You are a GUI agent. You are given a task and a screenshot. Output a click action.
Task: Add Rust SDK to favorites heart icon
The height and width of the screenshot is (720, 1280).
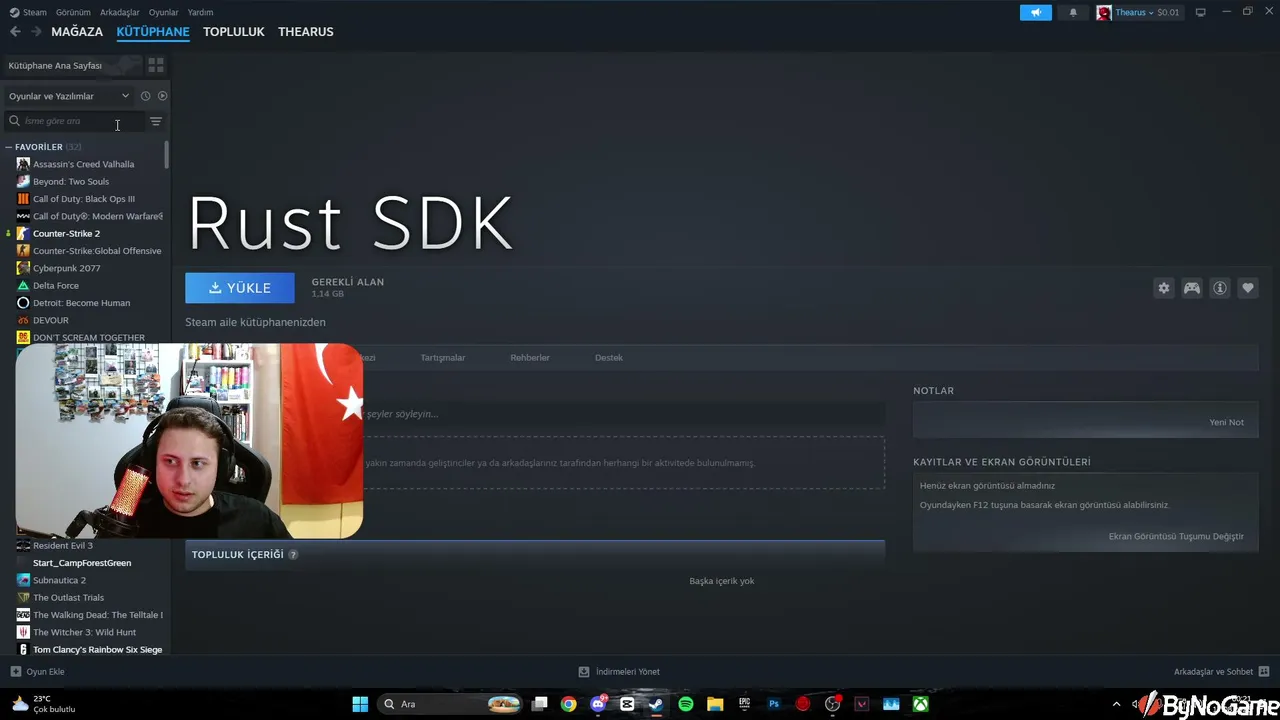[x=1248, y=288]
